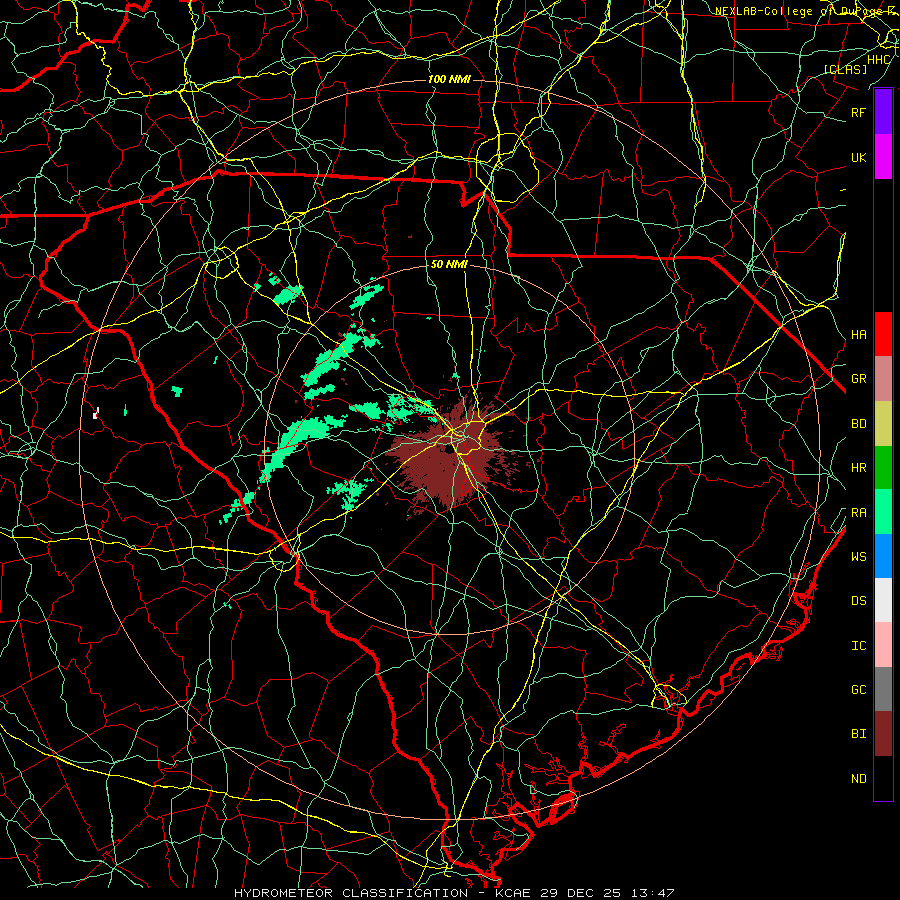This screenshot has width=900, height=900.
Task: Select the WS blue legend swatch
Action: click(883, 556)
